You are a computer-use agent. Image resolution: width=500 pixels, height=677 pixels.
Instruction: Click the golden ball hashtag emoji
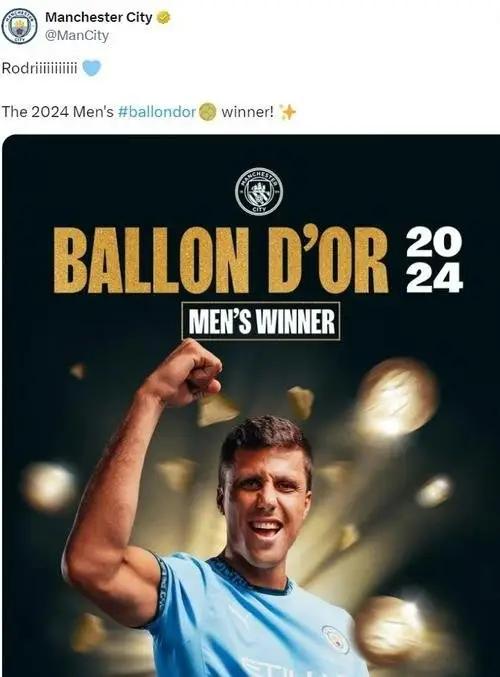pyautogui.click(x=207, y=112)
